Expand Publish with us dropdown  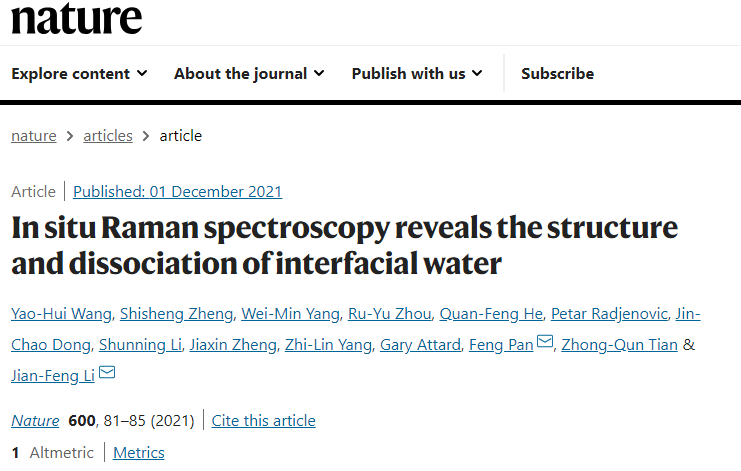[417, 74]
